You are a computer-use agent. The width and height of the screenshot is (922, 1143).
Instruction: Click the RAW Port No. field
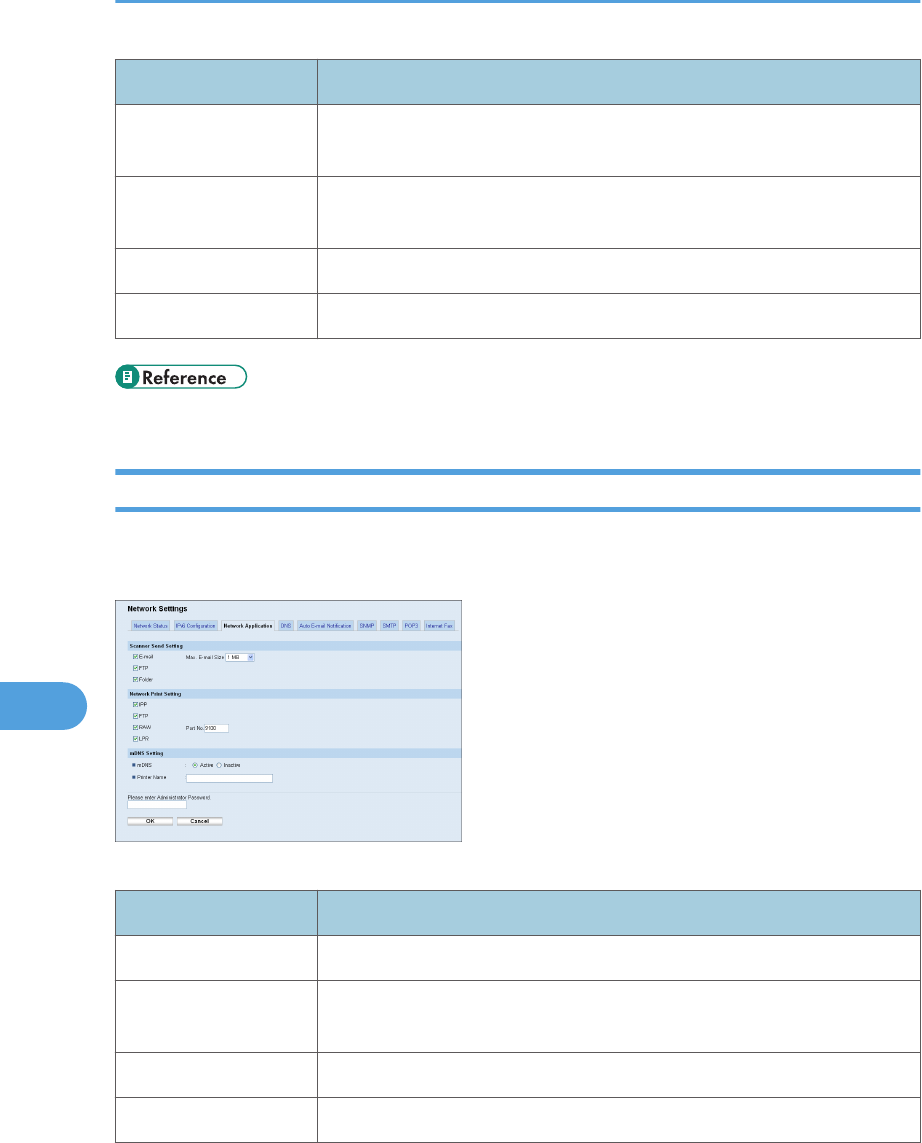[x=216, y=728]
